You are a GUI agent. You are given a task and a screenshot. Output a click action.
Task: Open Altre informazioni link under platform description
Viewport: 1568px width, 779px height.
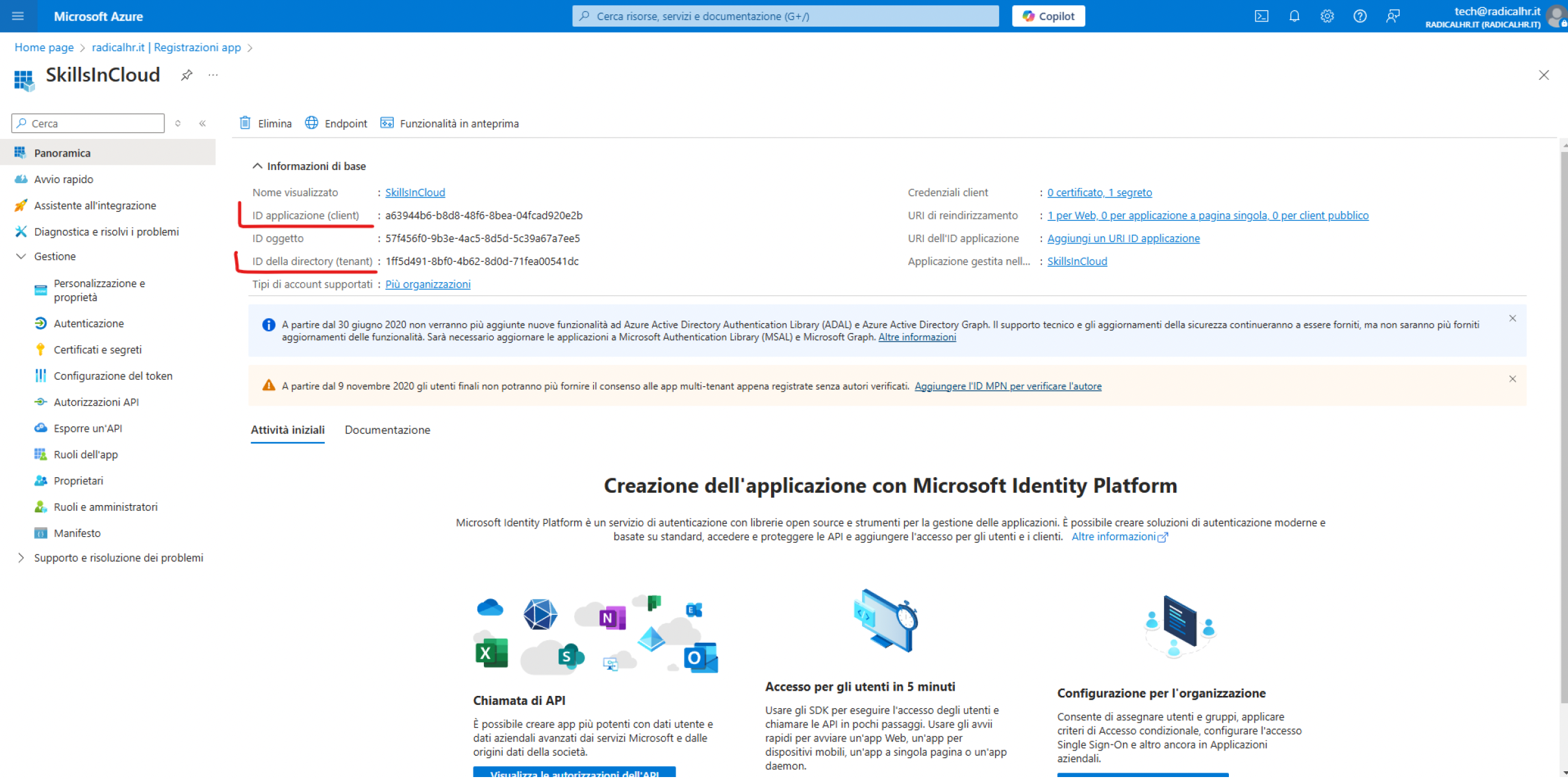[x=1119, y=537]
